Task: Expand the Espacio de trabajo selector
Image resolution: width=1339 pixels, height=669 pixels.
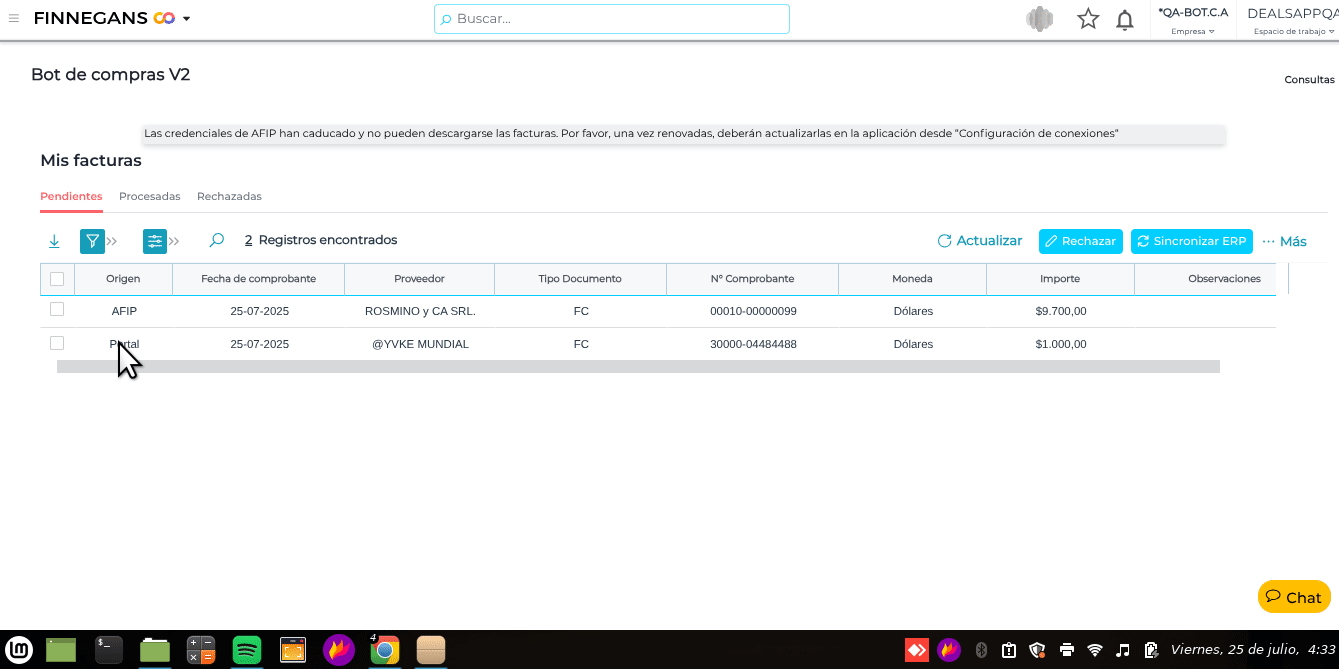Action: click(x=1293, y=21)
